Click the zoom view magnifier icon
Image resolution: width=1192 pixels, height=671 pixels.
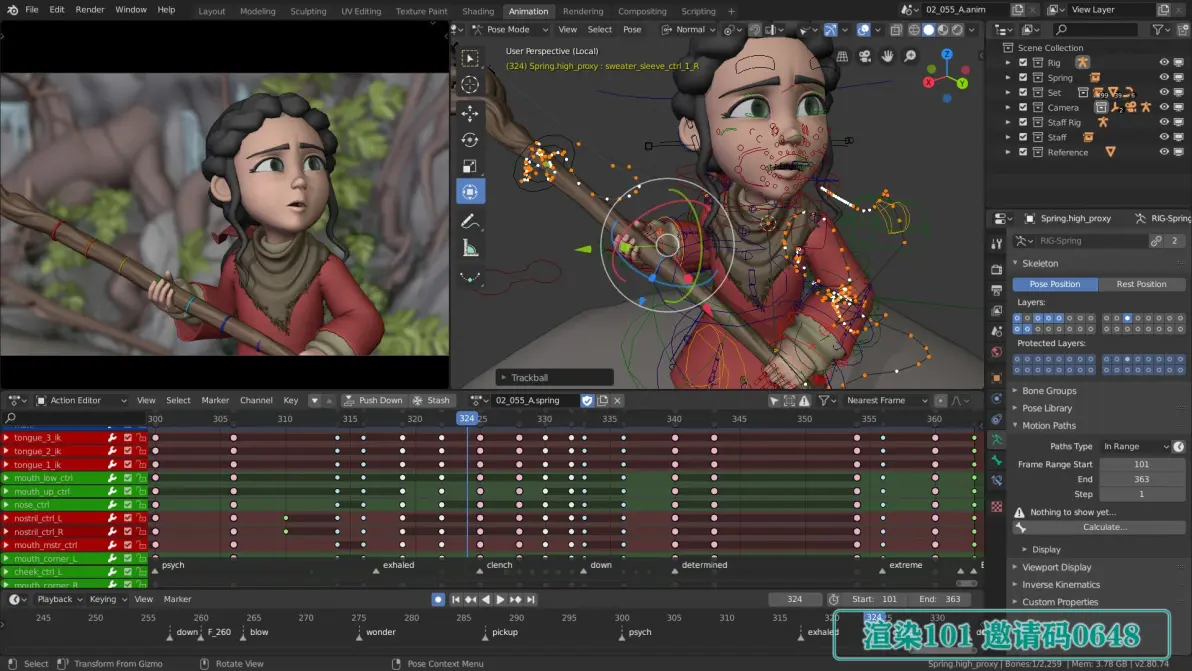910,56
